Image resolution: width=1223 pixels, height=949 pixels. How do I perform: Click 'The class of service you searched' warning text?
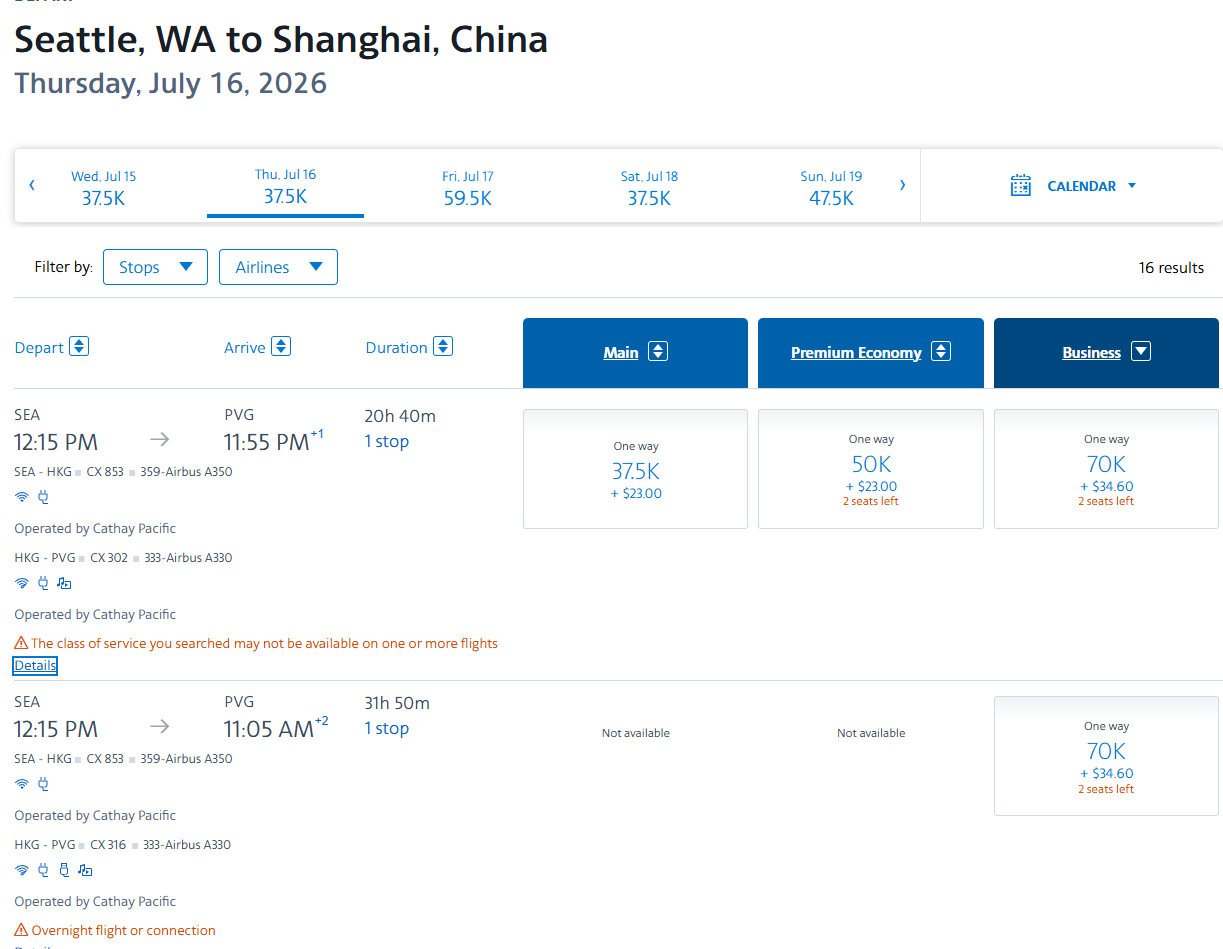pos(264,643)
